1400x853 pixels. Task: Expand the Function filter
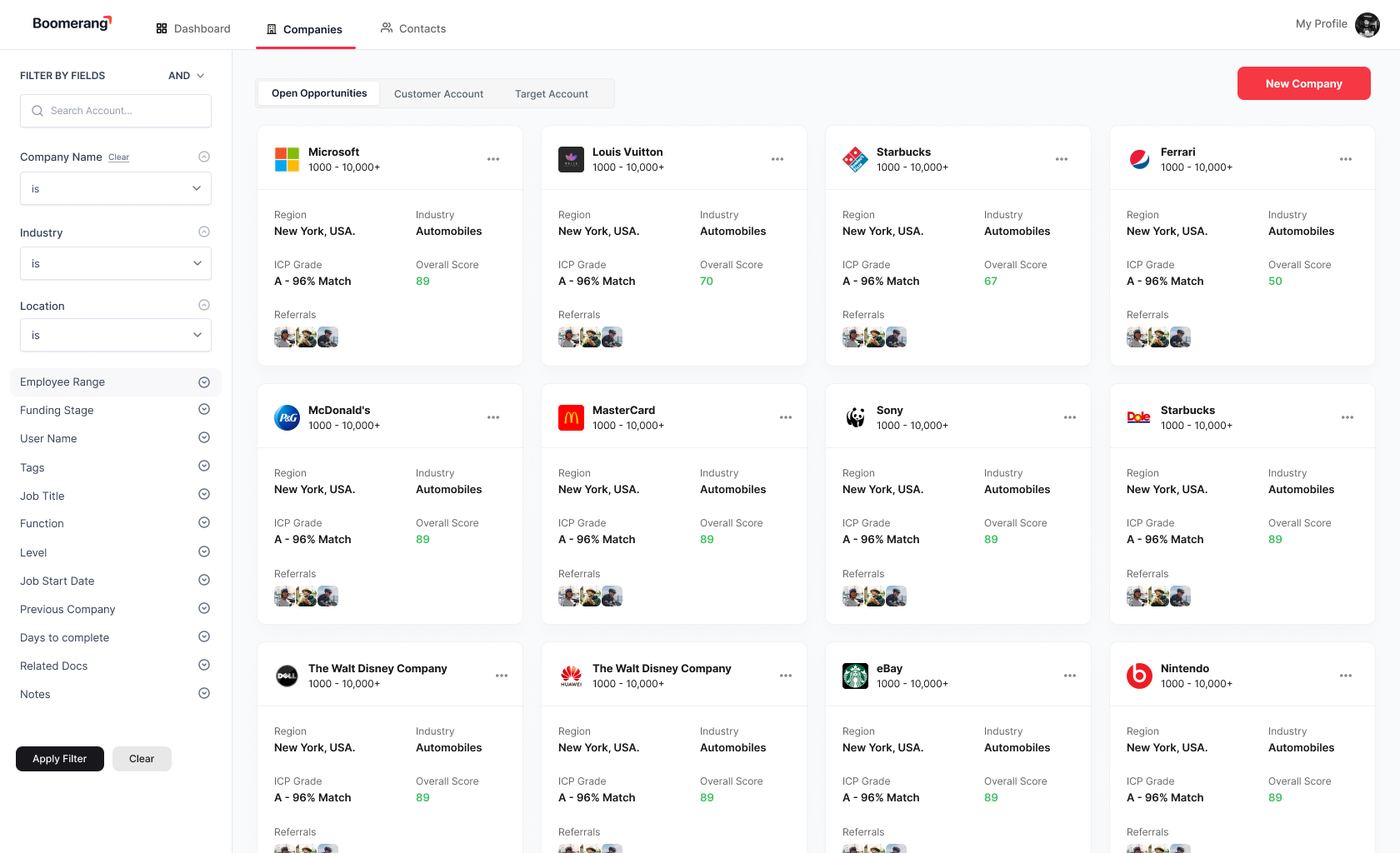(204, 523)
